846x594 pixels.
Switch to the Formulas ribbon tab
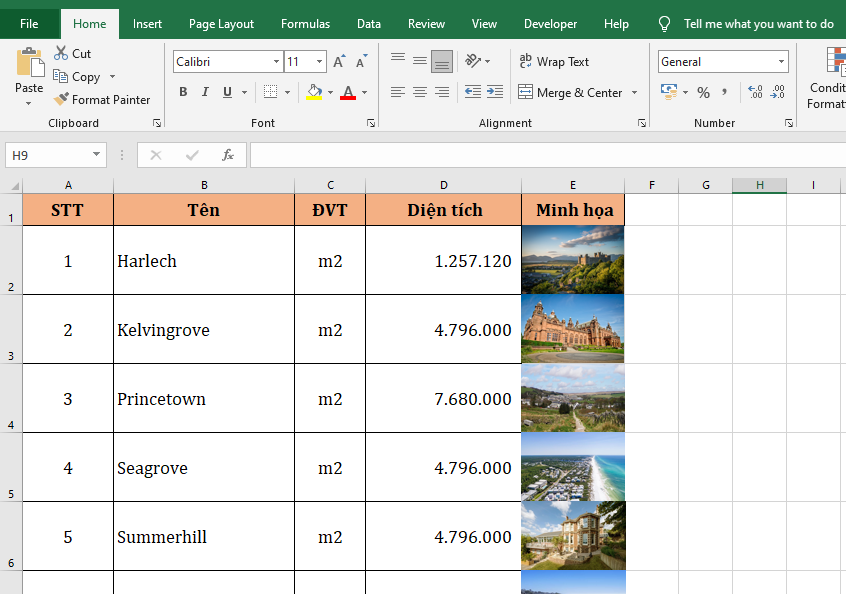coord(305,24)
